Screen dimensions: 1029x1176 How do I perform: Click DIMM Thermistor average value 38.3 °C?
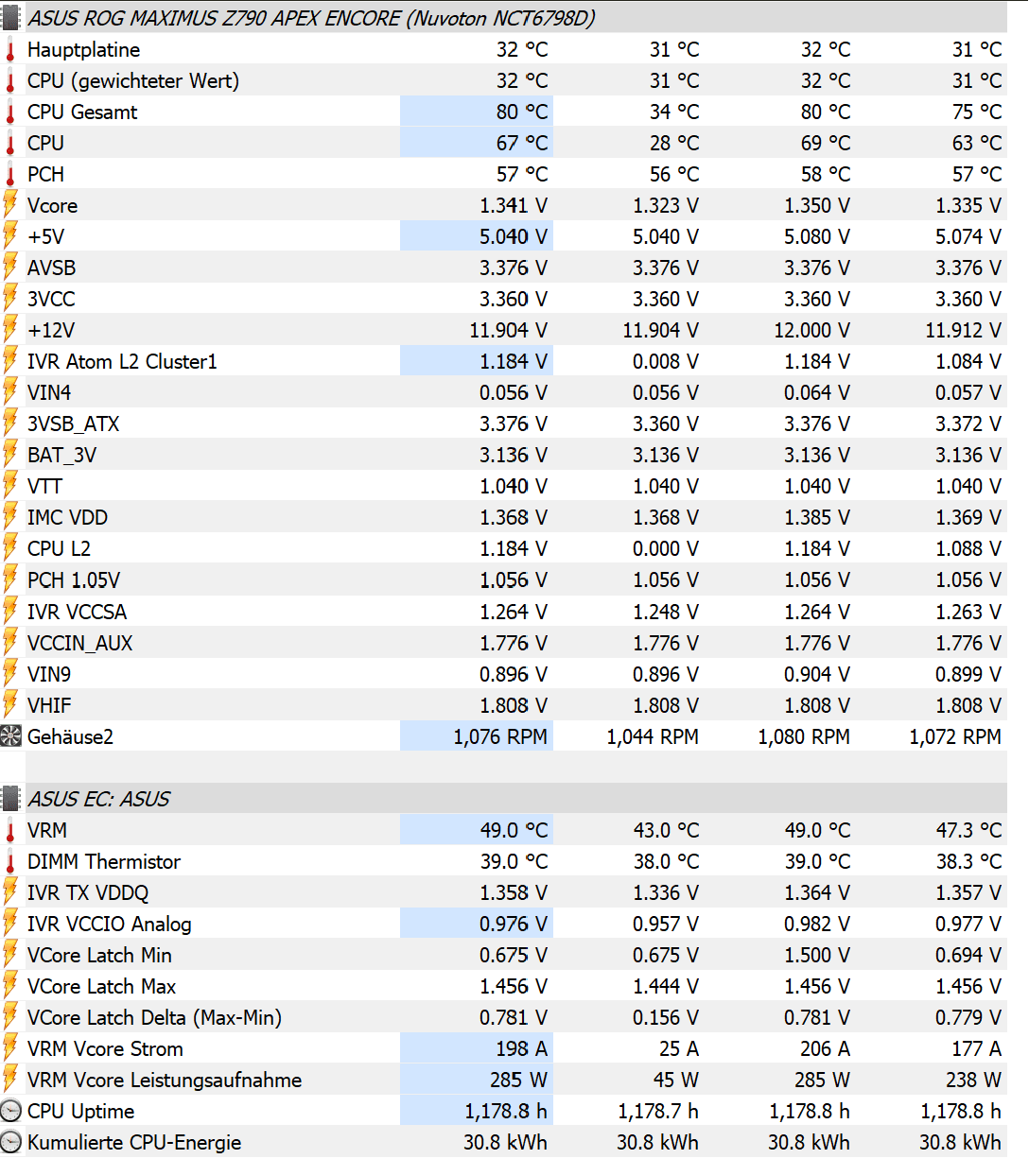pyautogui.click(x=969, y=861)
